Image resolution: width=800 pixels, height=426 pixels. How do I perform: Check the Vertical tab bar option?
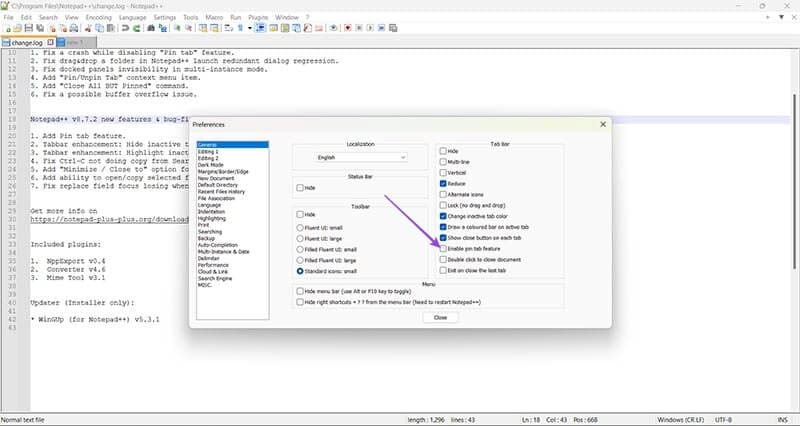coord(443,172)
